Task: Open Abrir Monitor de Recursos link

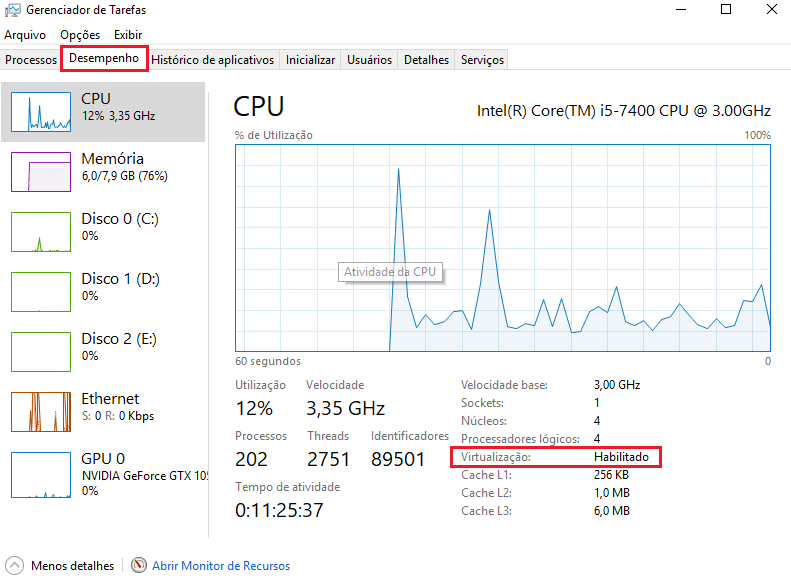Action: coord(221,566)
